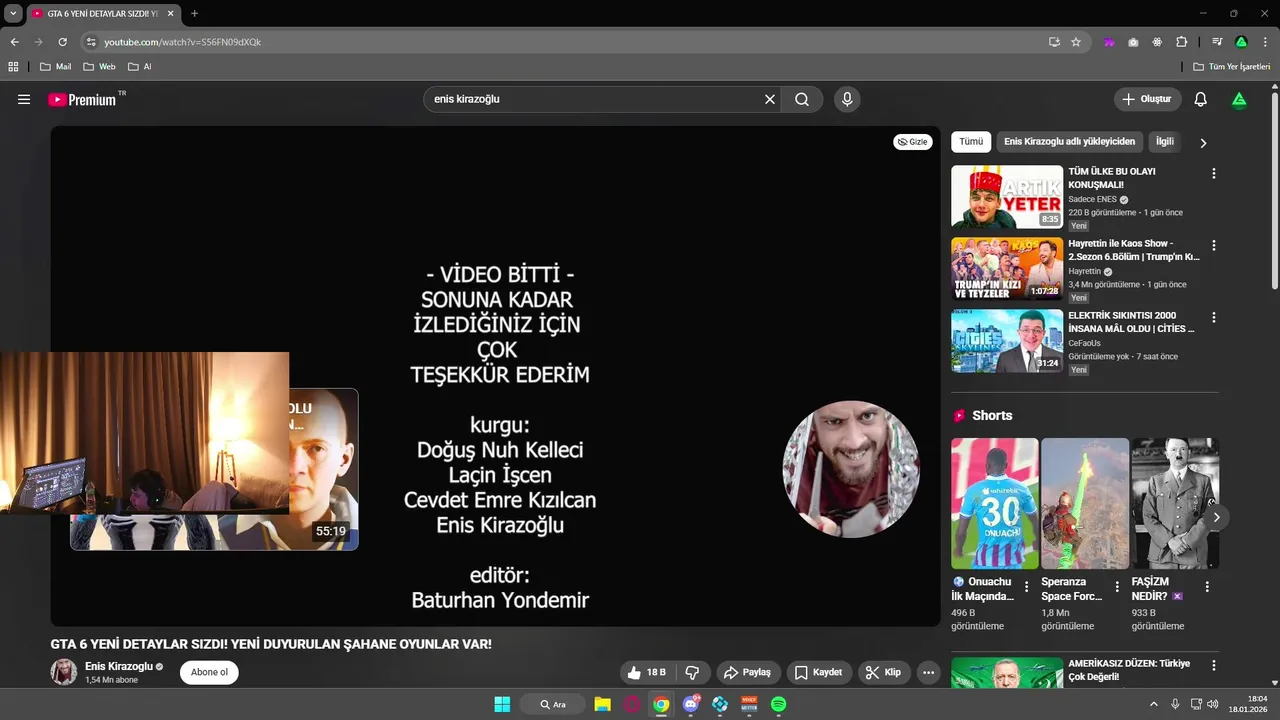Open account avatar menu on YouTube
The height and width of the screenshot is (720, 1280).
click(1239, 99)
